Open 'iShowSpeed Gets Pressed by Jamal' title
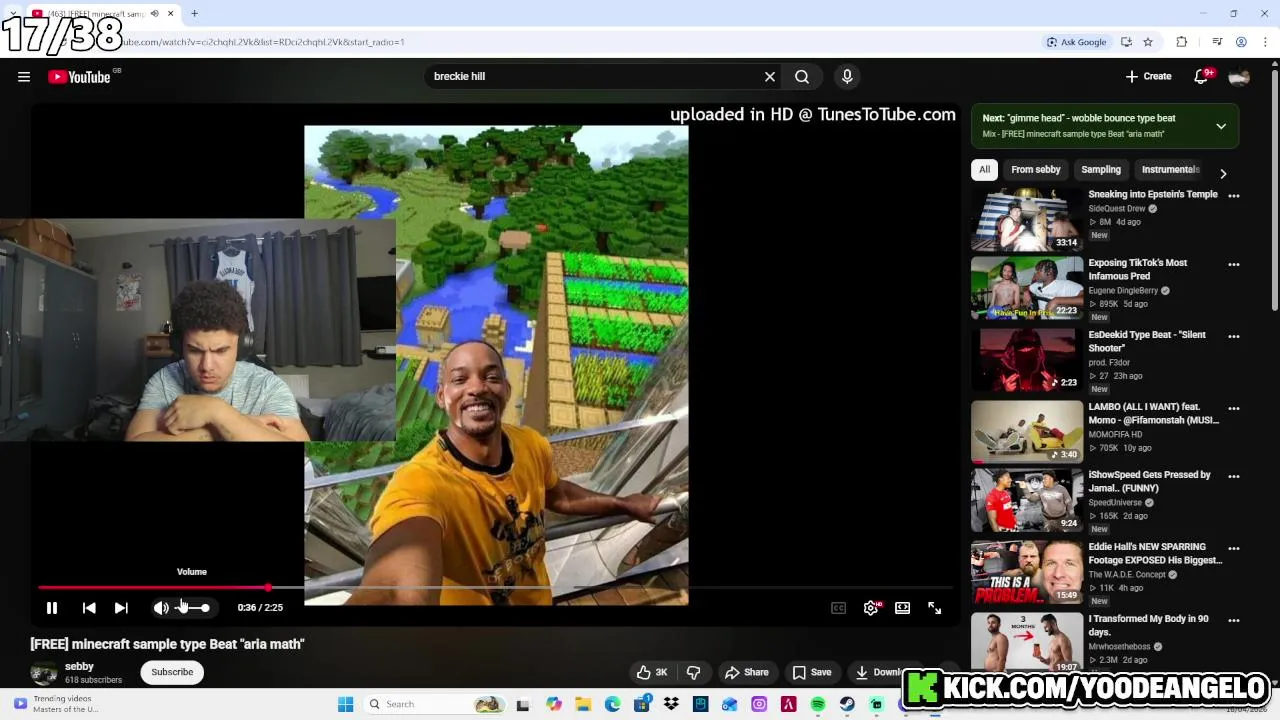Screen dimensions: 1280x720 1149,481
